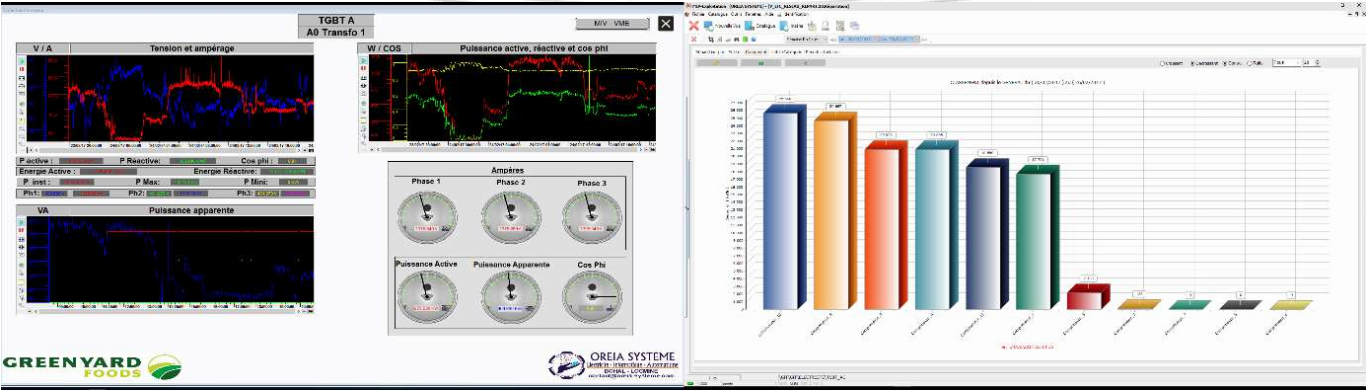This screenshot has width=1366, height=392.
Task: Open the Catalogue menu in menu bar
Action: pos(718,14)
